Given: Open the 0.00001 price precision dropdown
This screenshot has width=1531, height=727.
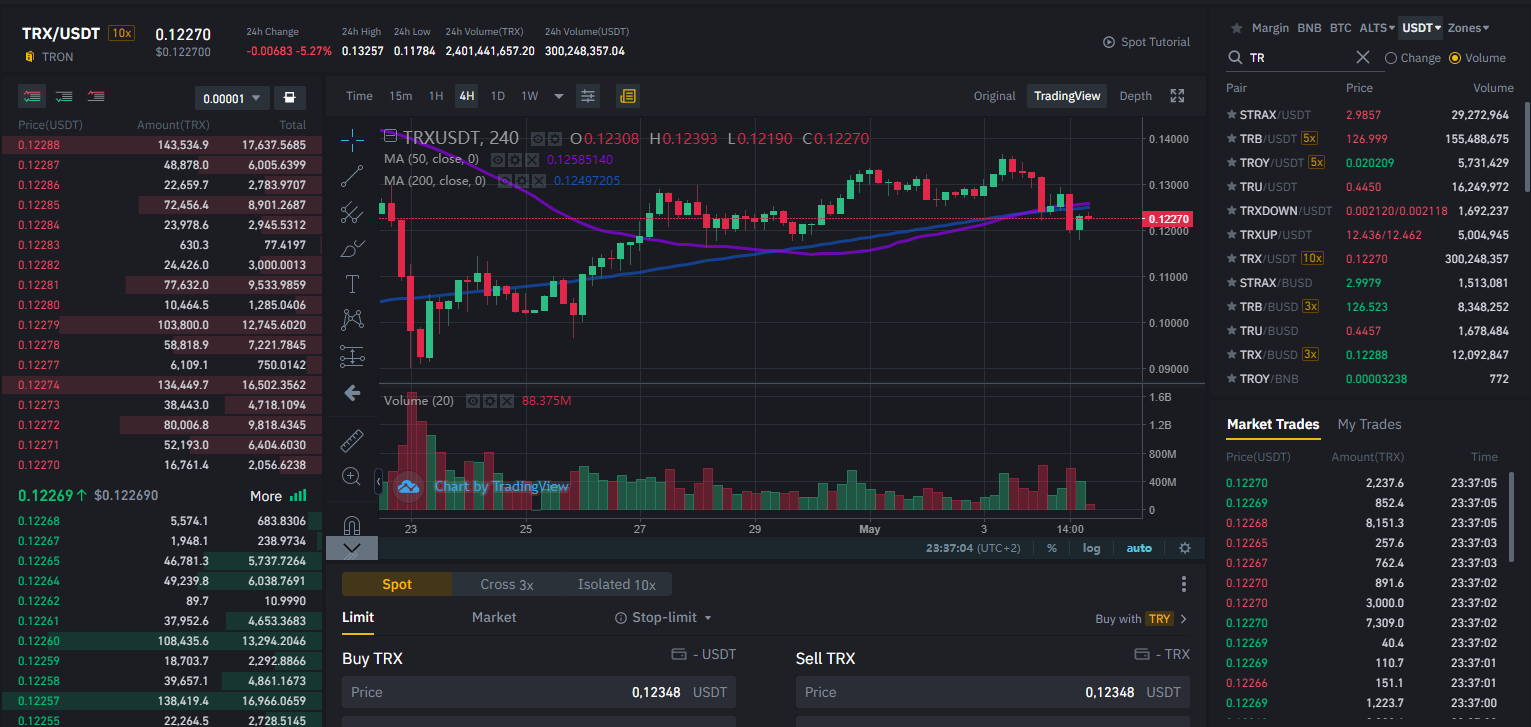Looking at the screenshot, I should coord(235,98).
